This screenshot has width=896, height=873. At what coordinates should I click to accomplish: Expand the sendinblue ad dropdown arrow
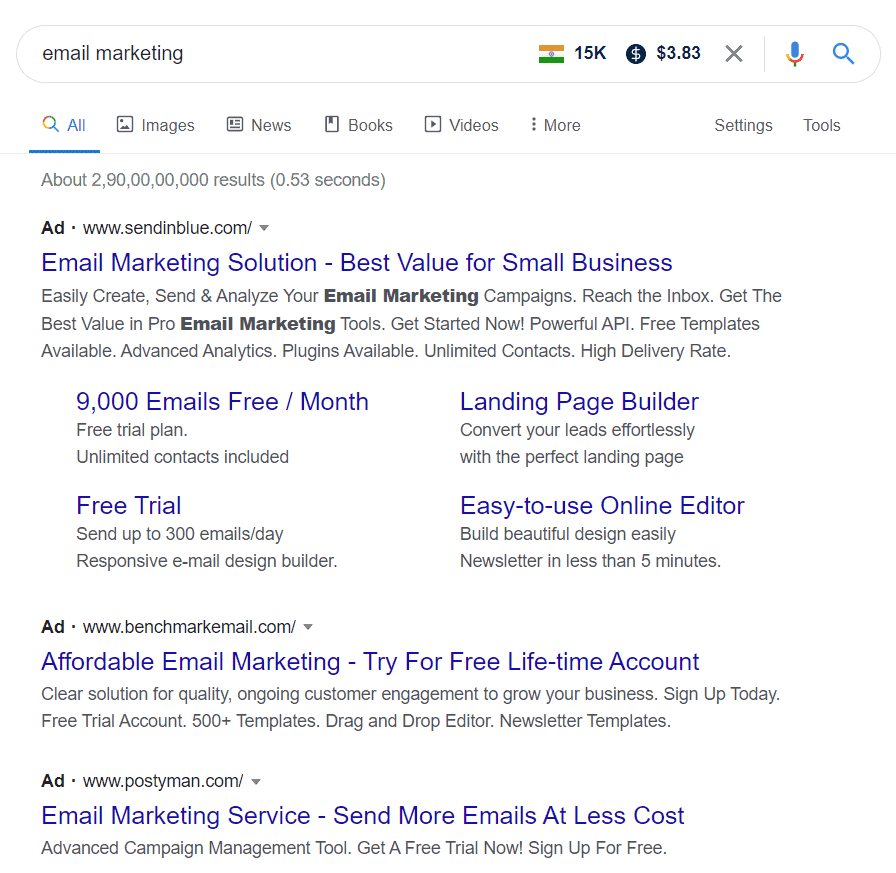(x=264, y=228)
